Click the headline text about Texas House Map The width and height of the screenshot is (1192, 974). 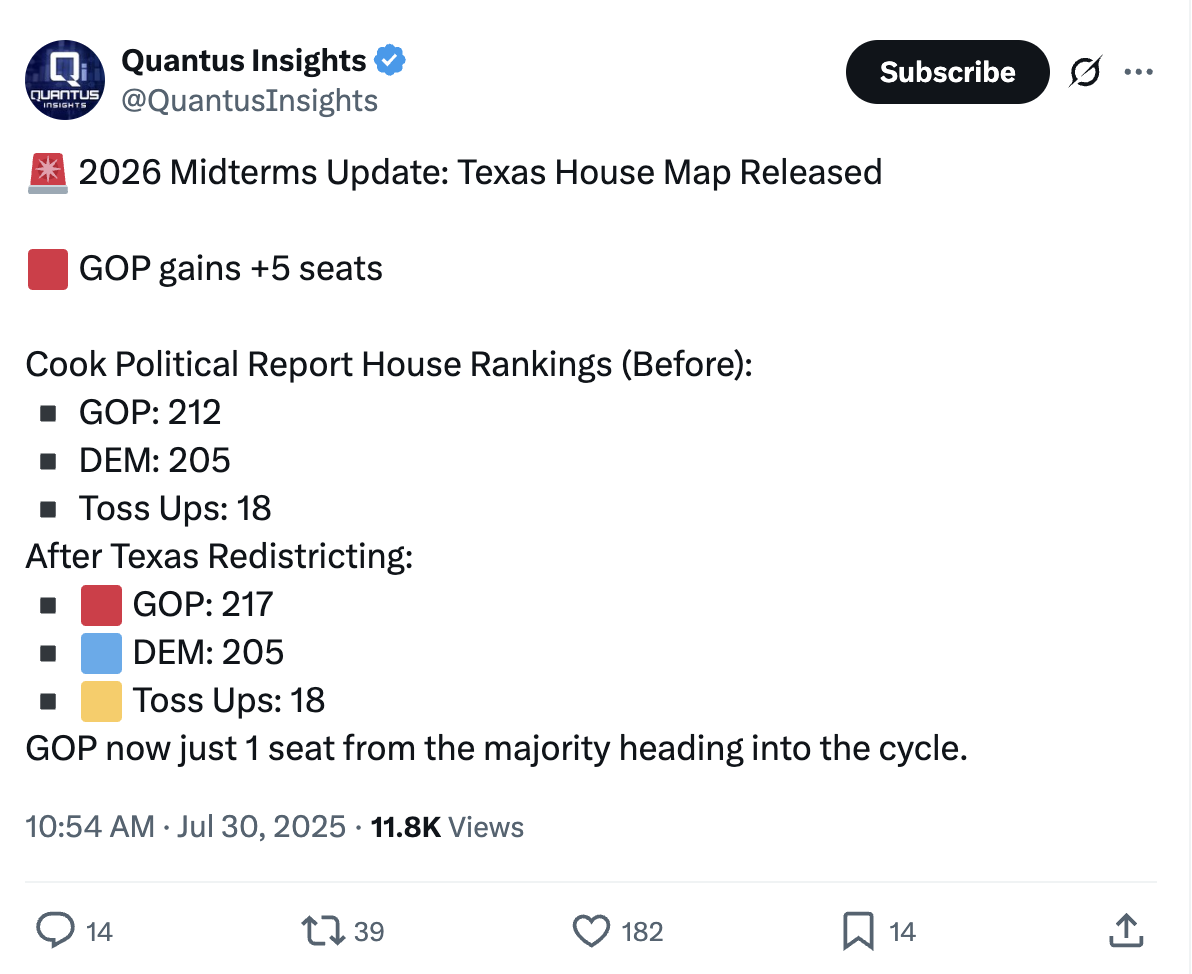click(480, 173)
